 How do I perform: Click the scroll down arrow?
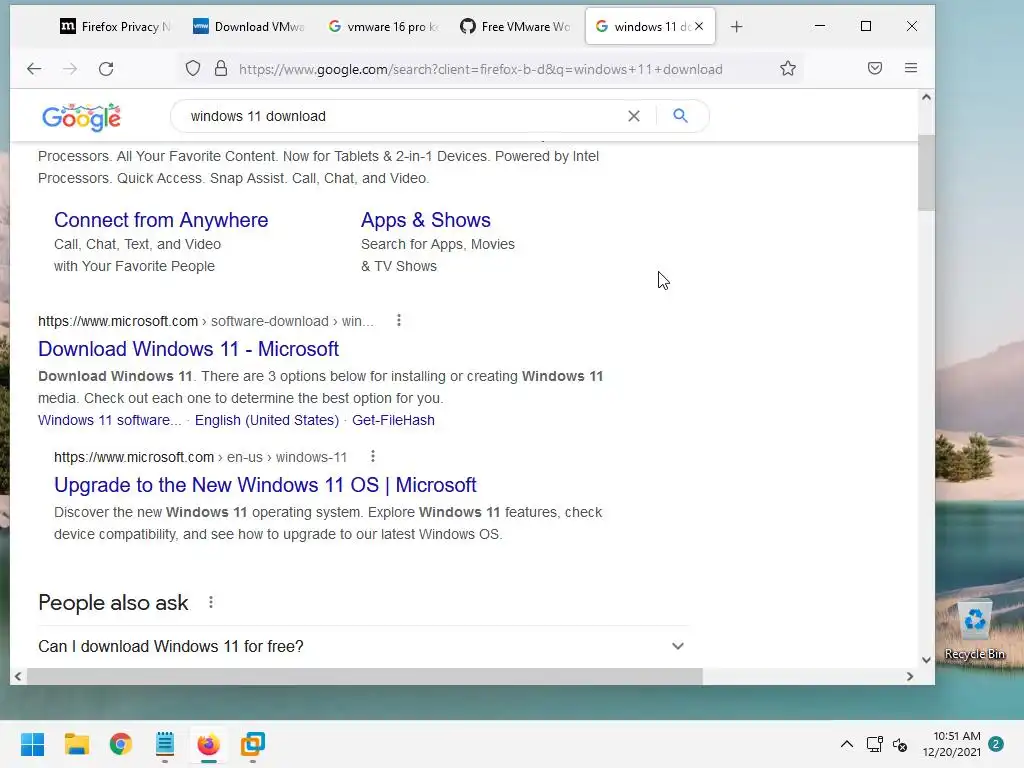(926, 660)
